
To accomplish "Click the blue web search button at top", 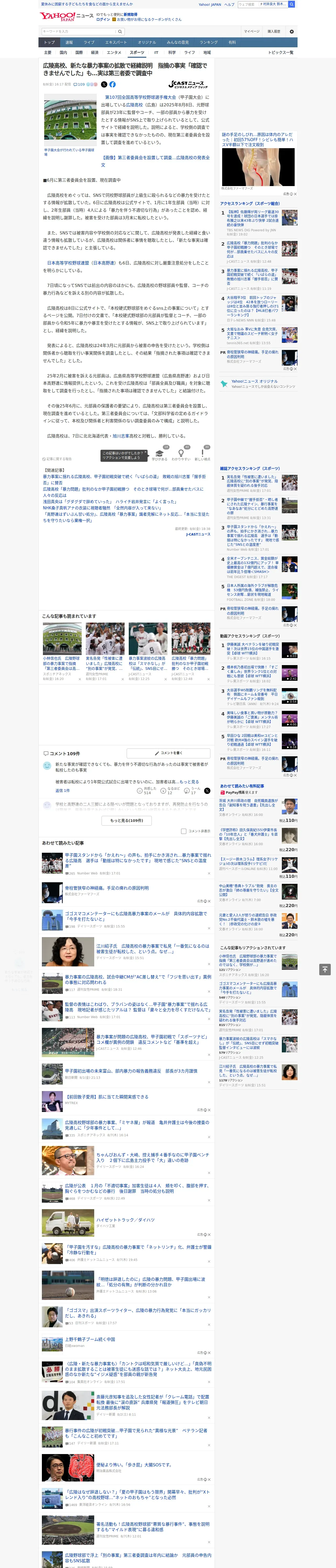I will pos(292,4).
